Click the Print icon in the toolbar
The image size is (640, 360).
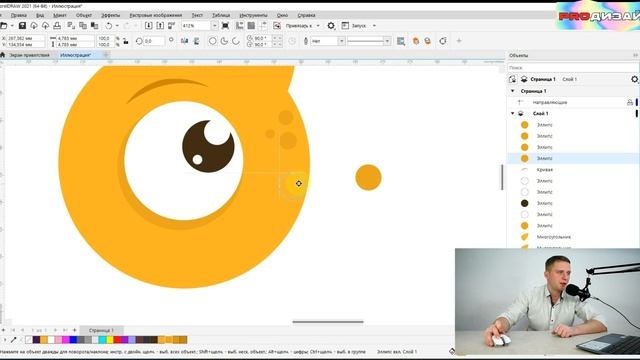[x=57, y=26]
